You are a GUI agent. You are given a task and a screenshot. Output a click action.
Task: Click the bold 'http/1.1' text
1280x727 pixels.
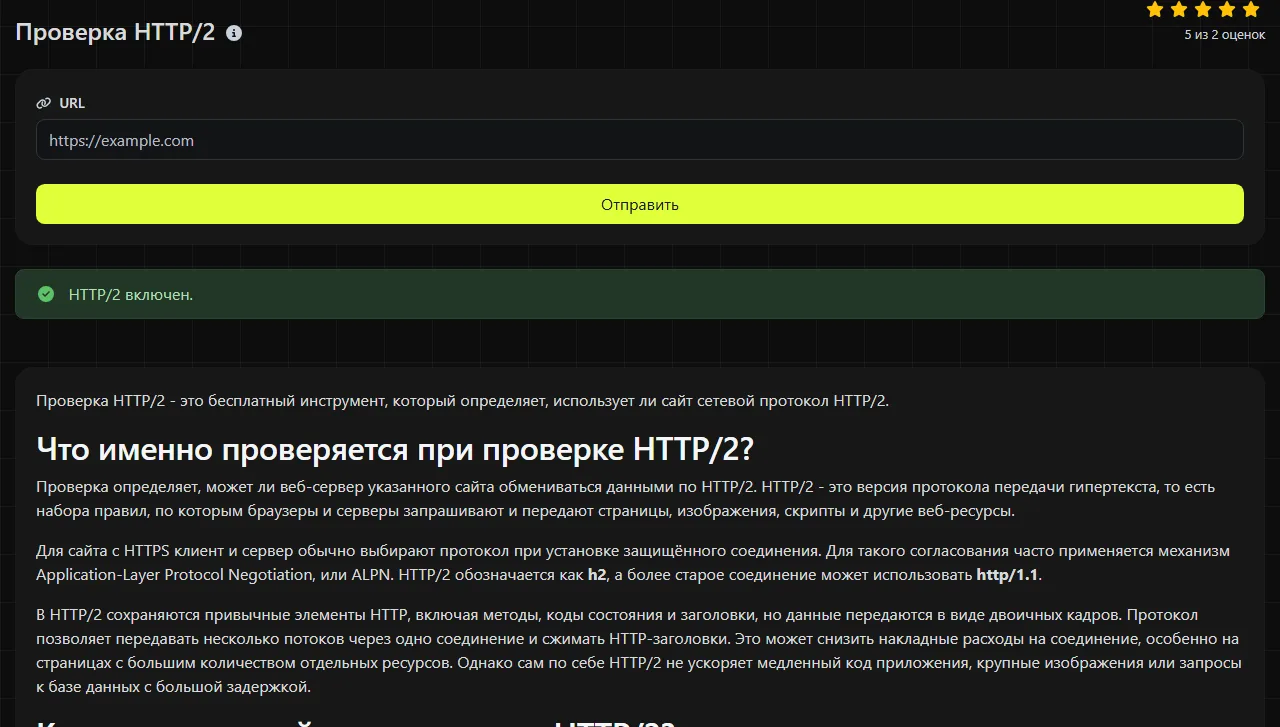1007,575
